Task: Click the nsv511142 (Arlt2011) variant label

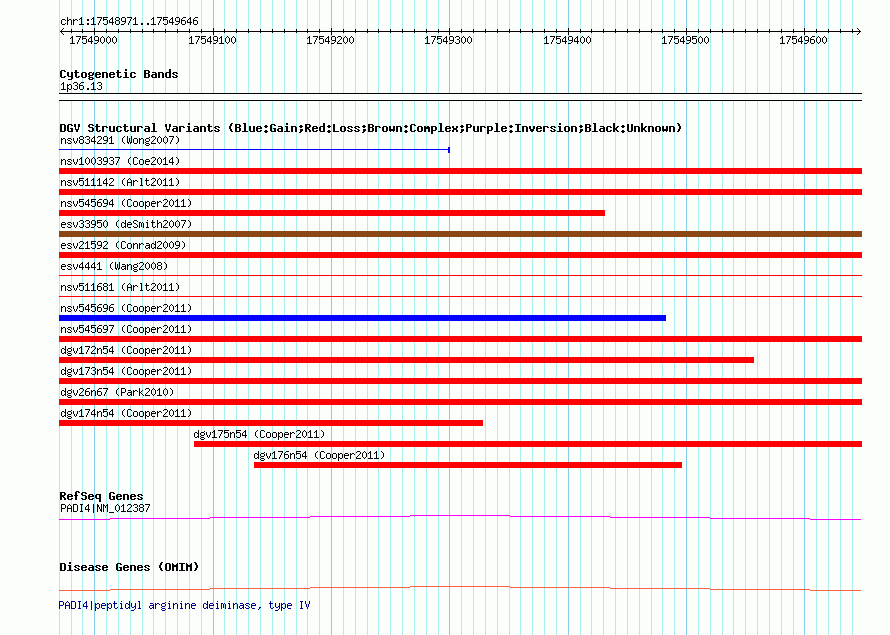Action: (x=120, y=182)
